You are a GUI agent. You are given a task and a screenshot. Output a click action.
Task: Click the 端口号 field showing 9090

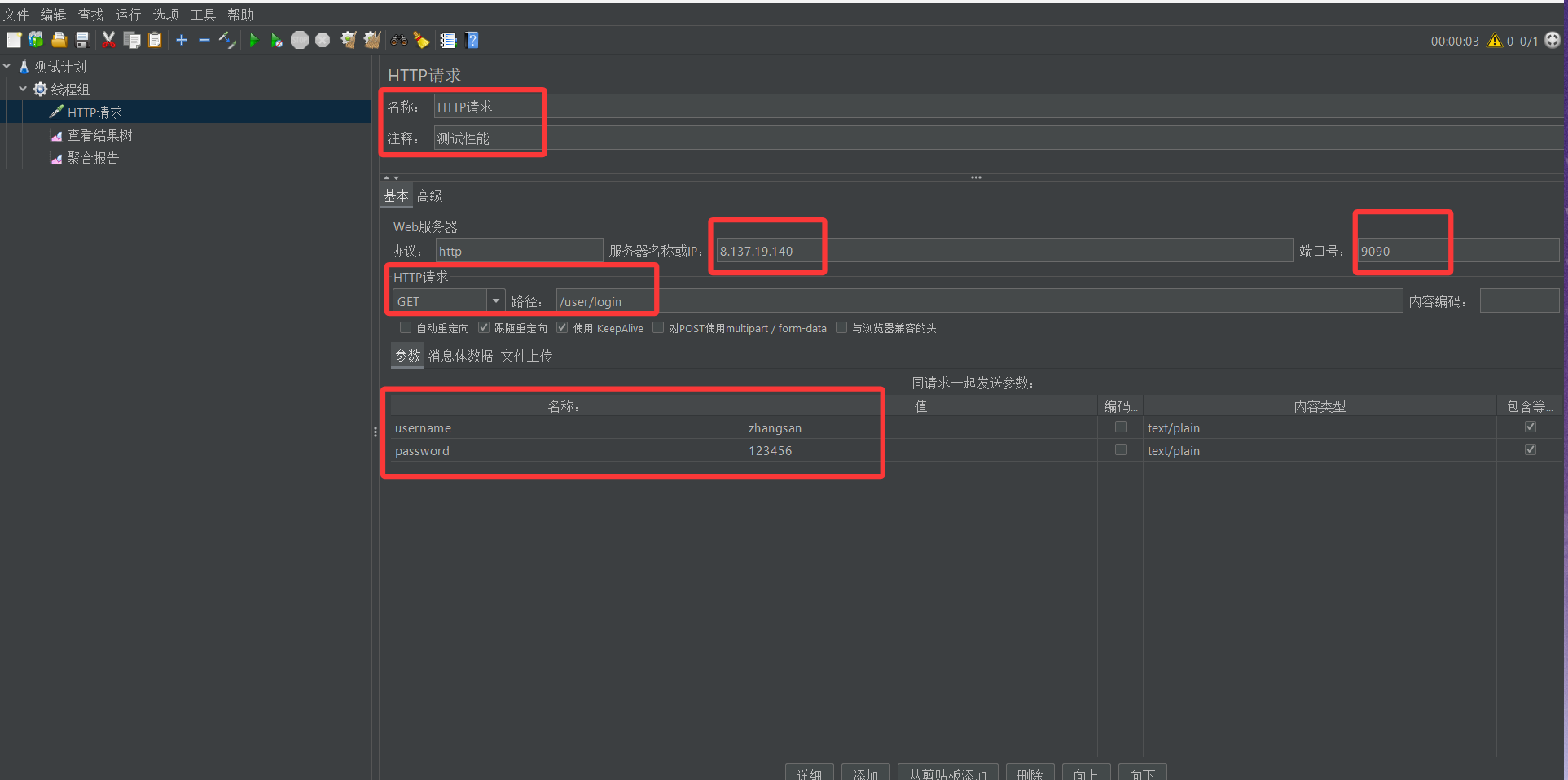(x=1457, y=251)
